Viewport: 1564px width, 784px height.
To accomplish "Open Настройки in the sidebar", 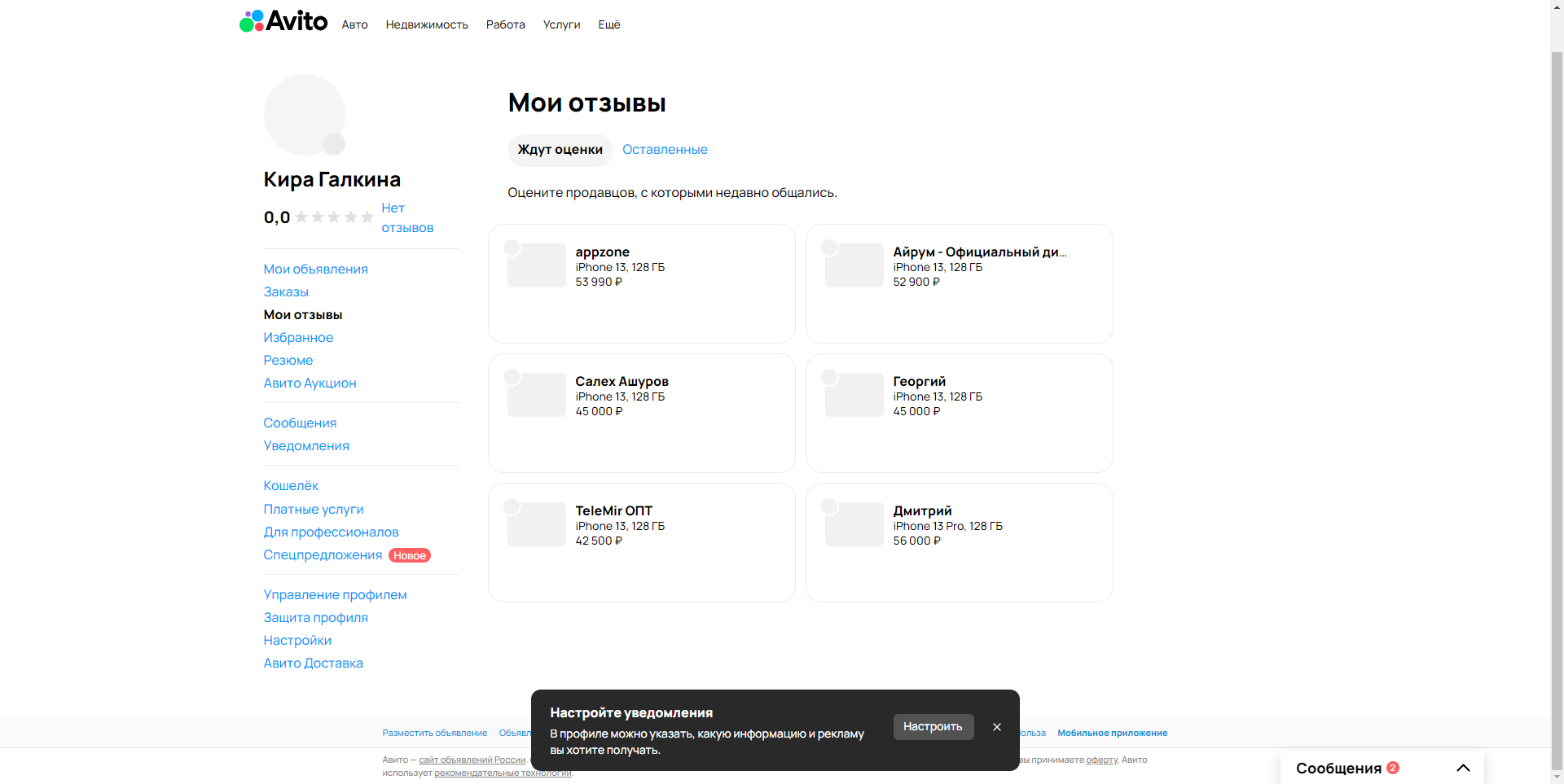I will pos(297,640).
